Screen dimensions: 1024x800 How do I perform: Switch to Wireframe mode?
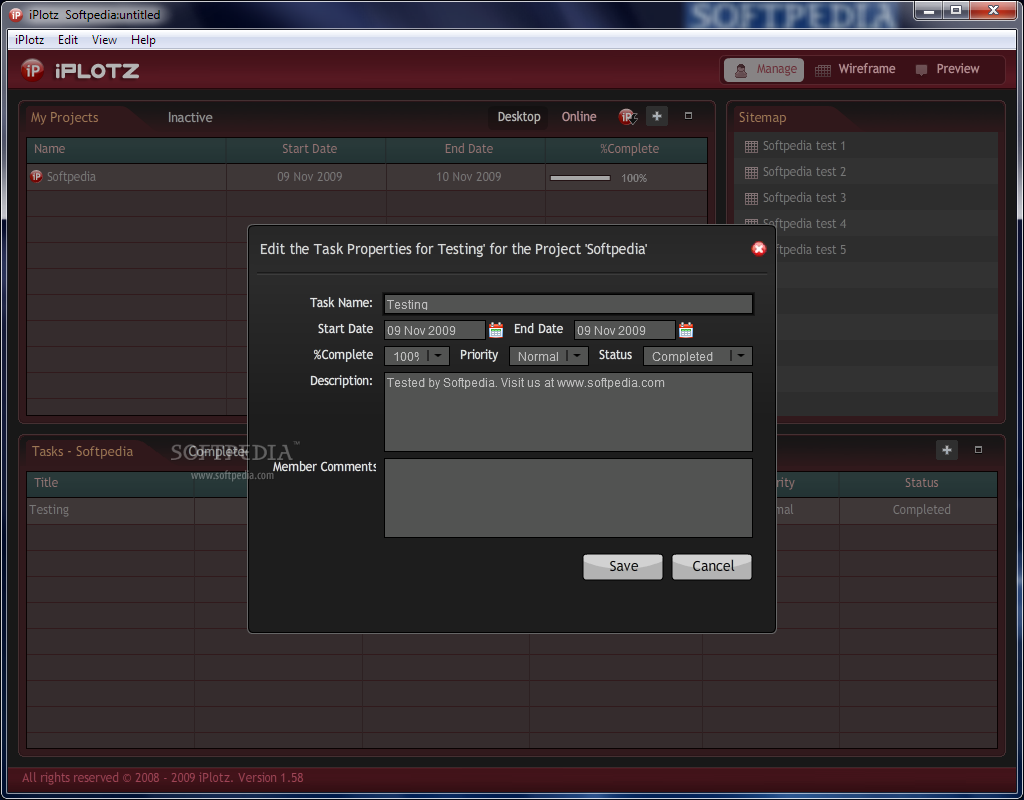(x=855, y=69)
